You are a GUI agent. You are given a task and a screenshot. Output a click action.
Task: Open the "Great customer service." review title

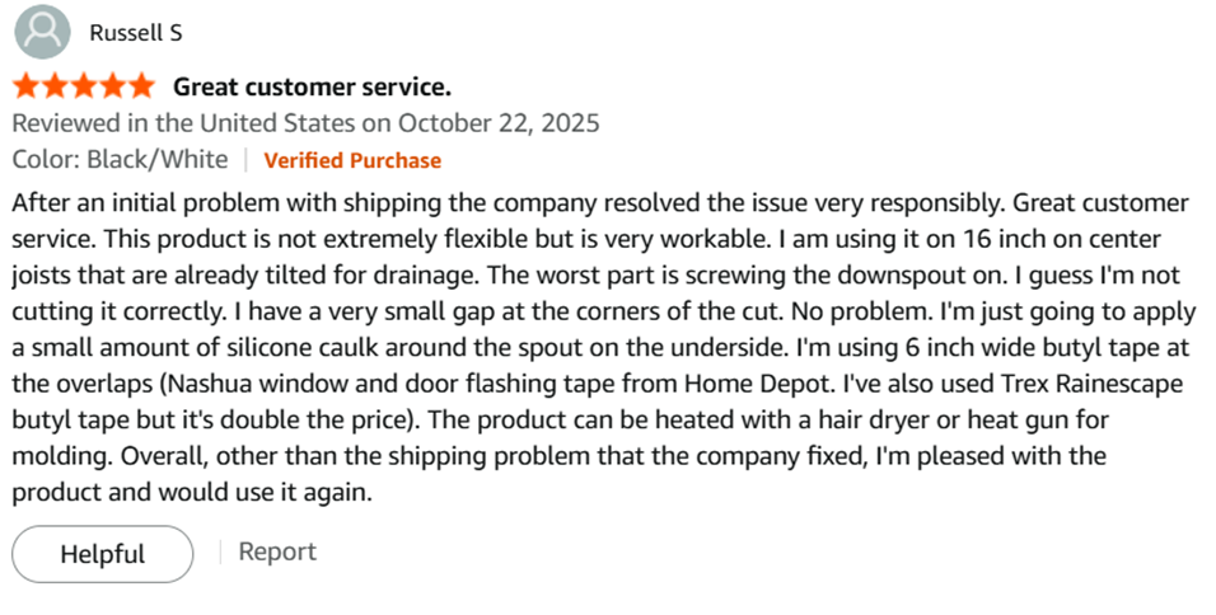[x=312, y=87]
